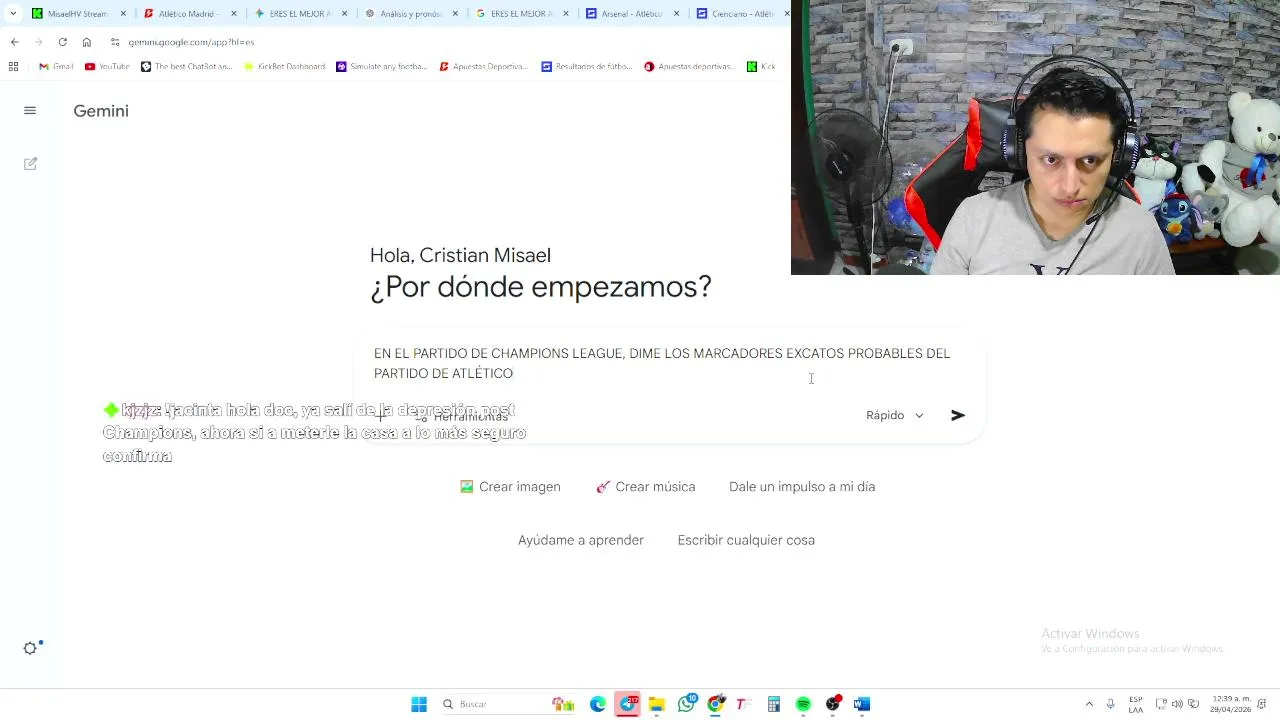Open the Gmail bookmark
This screenshot has width=1280, height=720.
coord(56,67)
